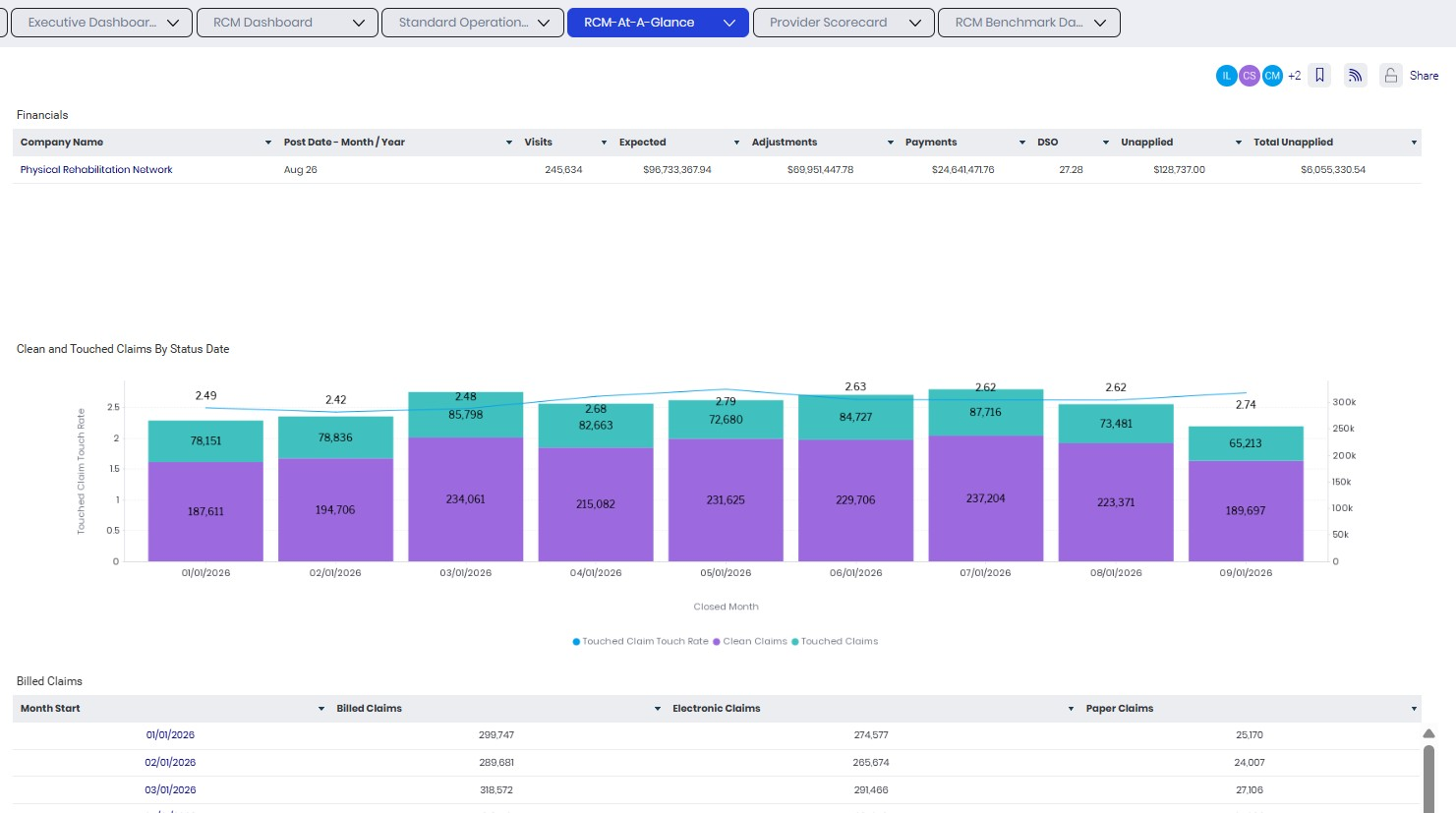1456x813 pixels.
Task: Open the DSO column filter arrow
Action: click(x=1106, y=143)
